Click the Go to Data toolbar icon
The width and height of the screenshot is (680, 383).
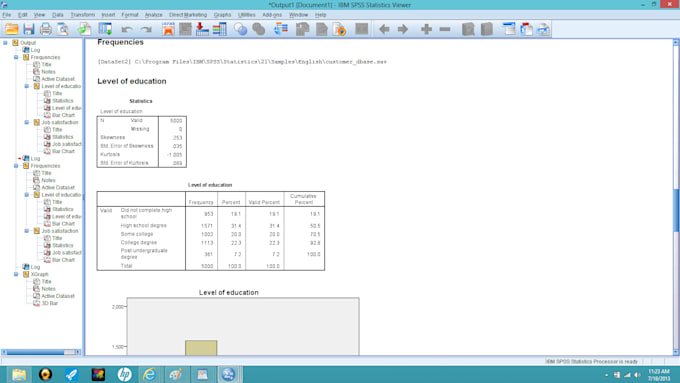point(168,29)
